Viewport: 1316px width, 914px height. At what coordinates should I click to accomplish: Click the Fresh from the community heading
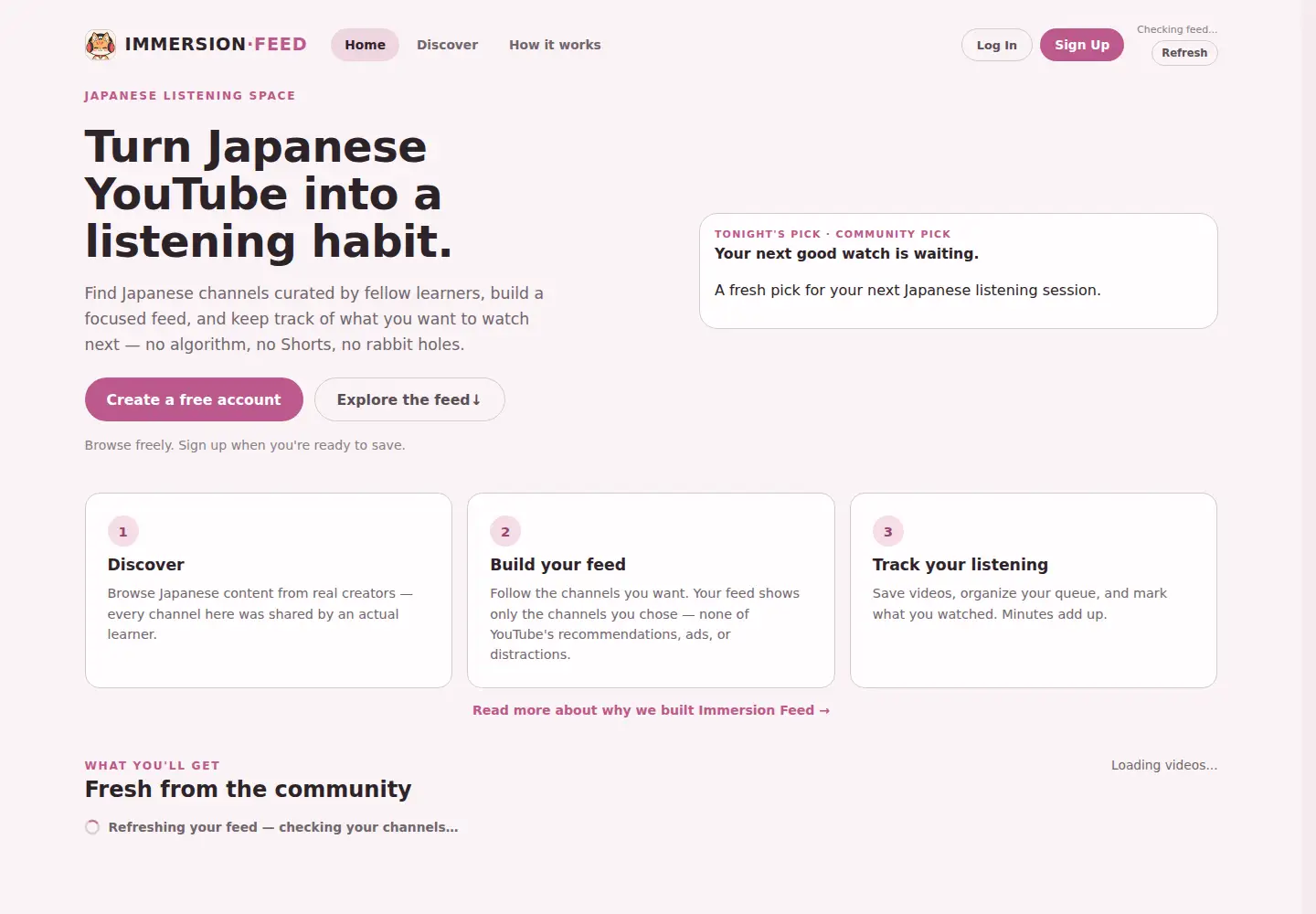(x=248, y=789)
